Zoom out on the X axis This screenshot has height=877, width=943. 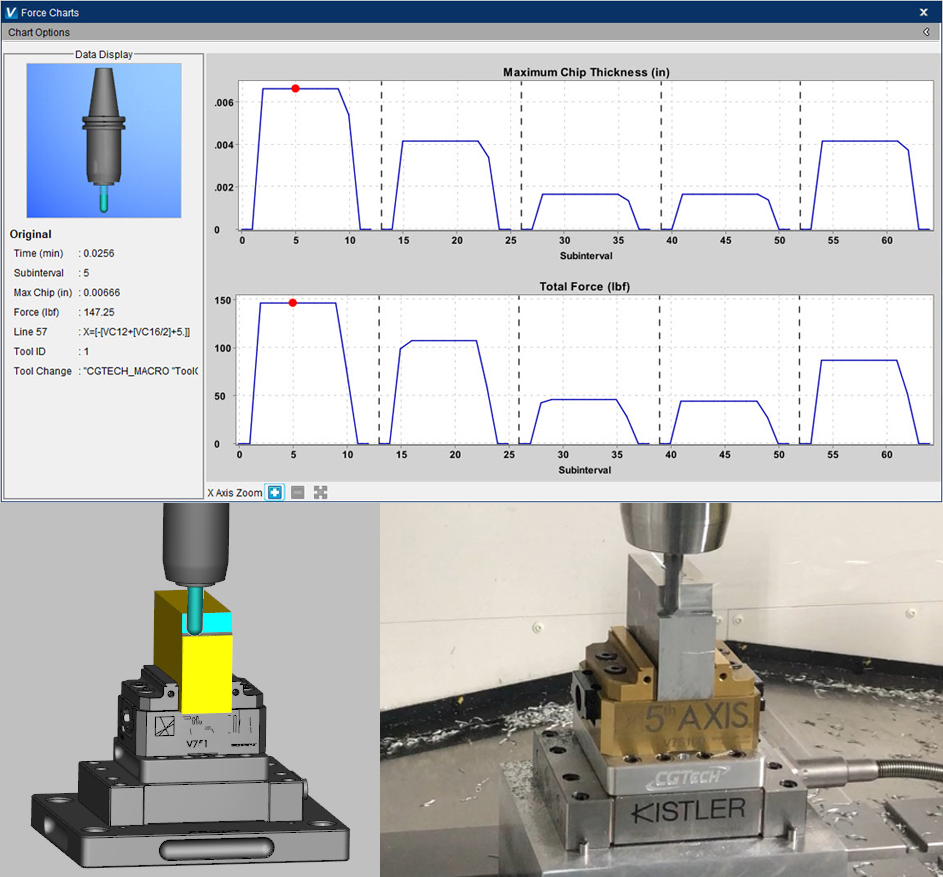297,492
